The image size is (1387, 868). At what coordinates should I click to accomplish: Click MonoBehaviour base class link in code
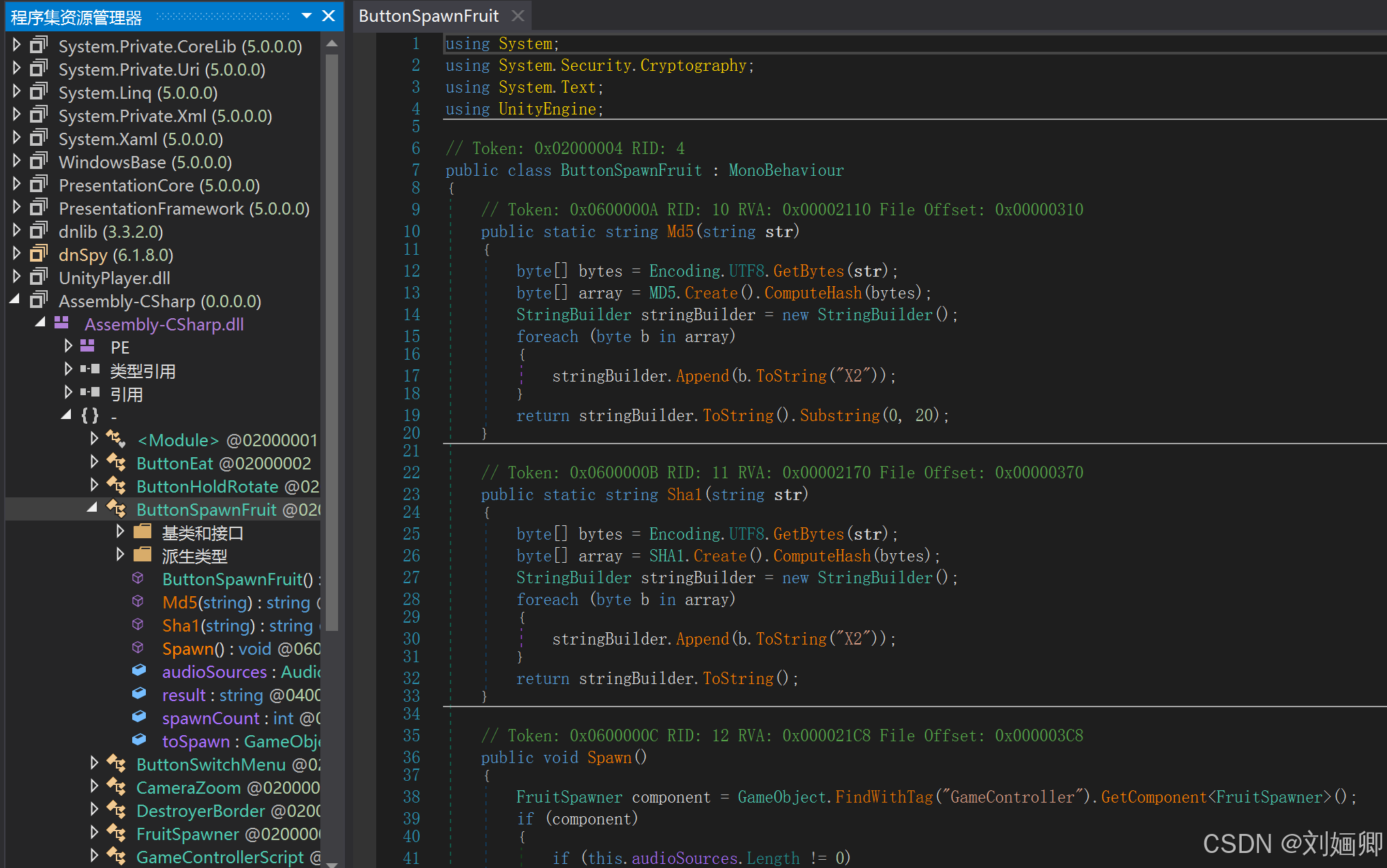[786, 170]
